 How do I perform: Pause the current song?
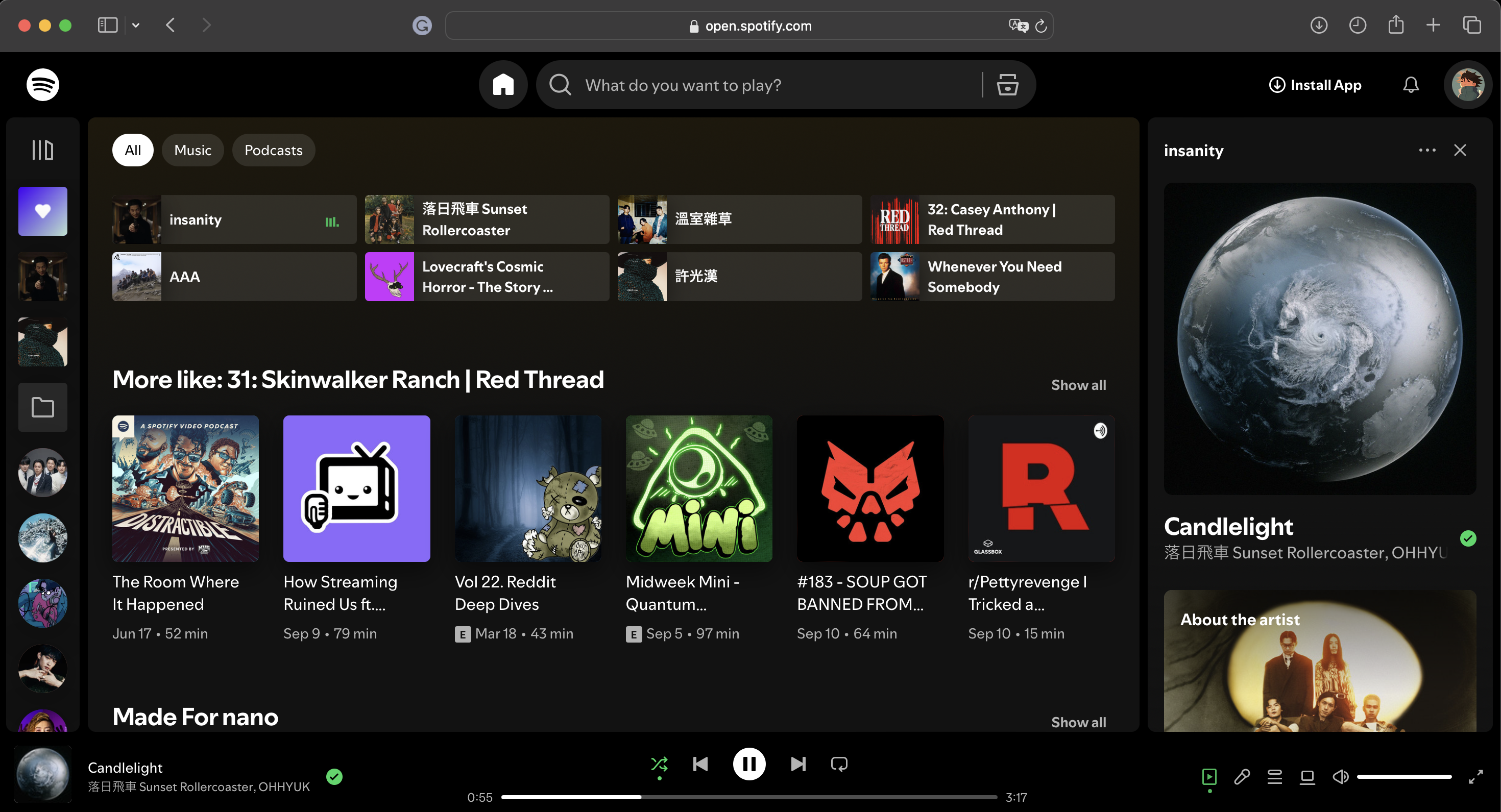click(749, 764)
